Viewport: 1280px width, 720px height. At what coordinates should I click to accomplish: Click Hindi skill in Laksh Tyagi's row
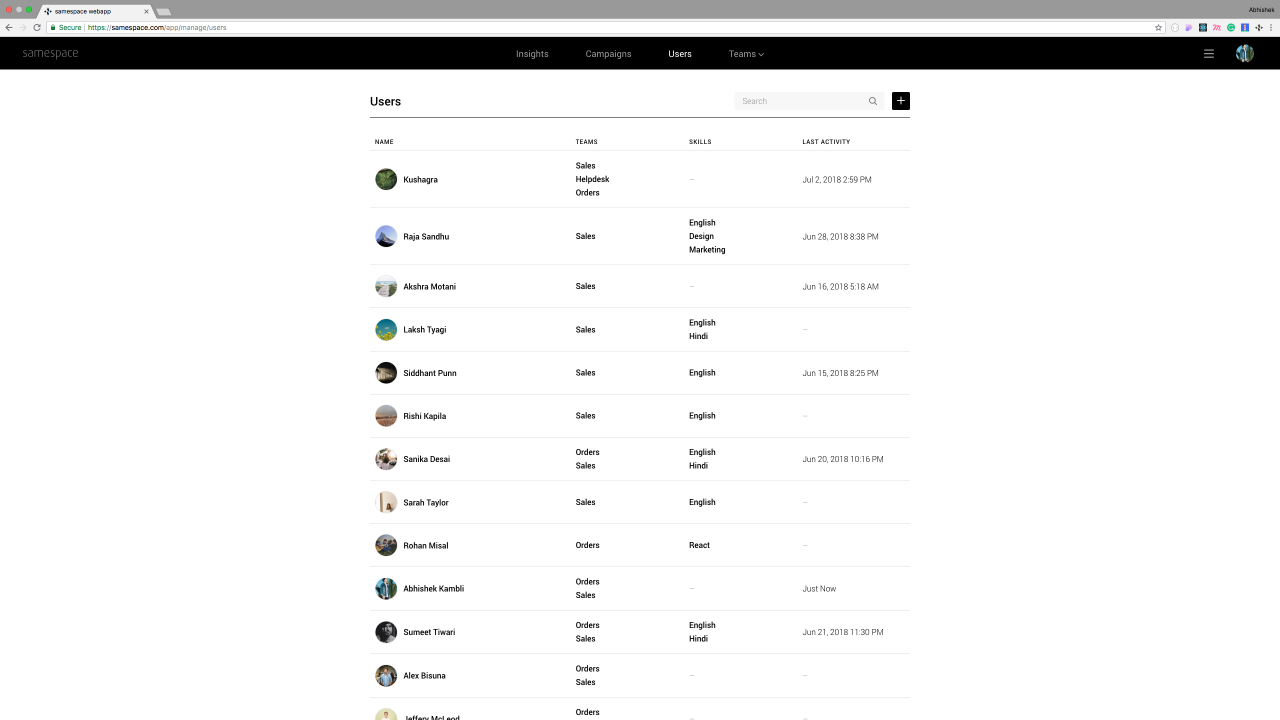pos(698,336)
